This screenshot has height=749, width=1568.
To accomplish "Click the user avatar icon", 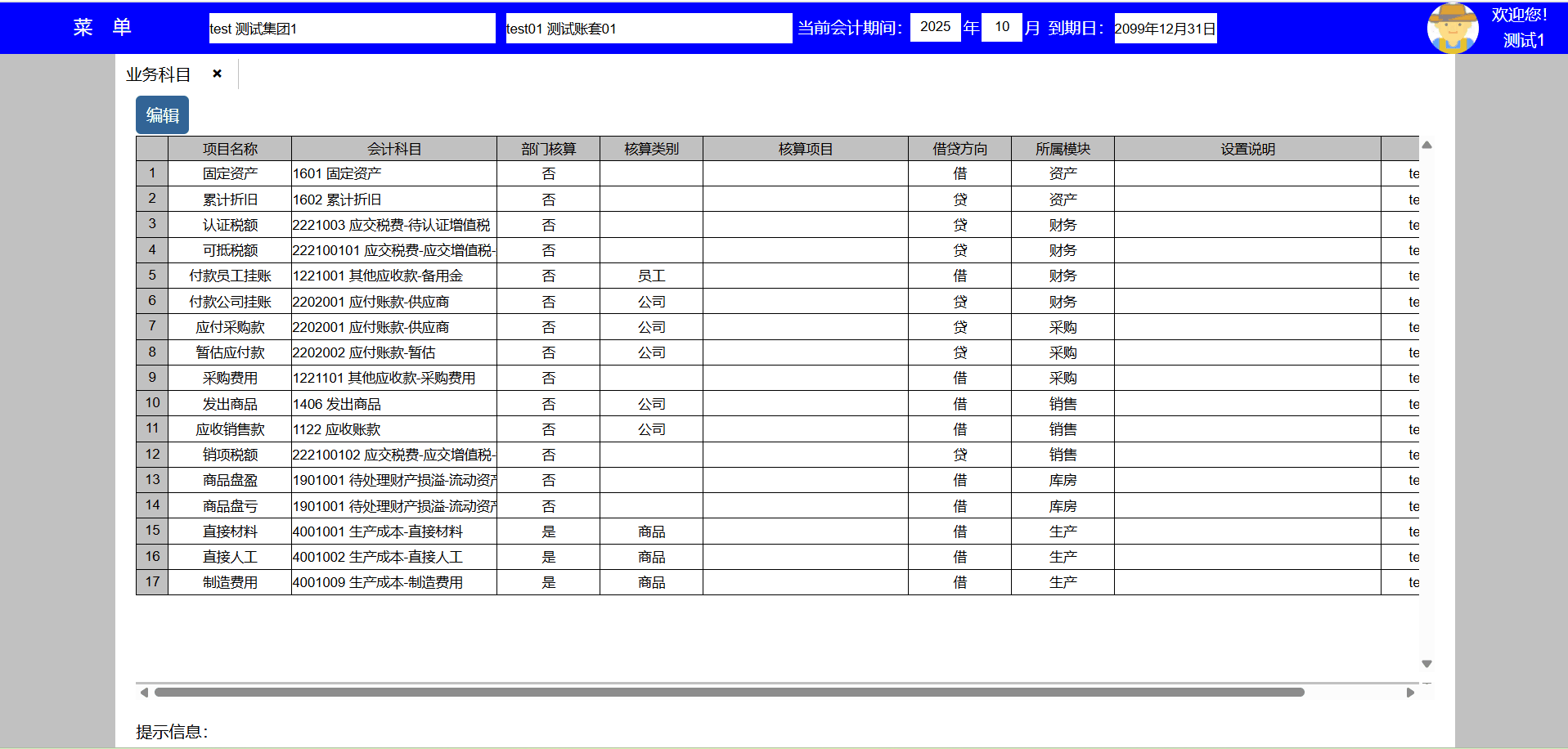I will tap(1452, 28).
